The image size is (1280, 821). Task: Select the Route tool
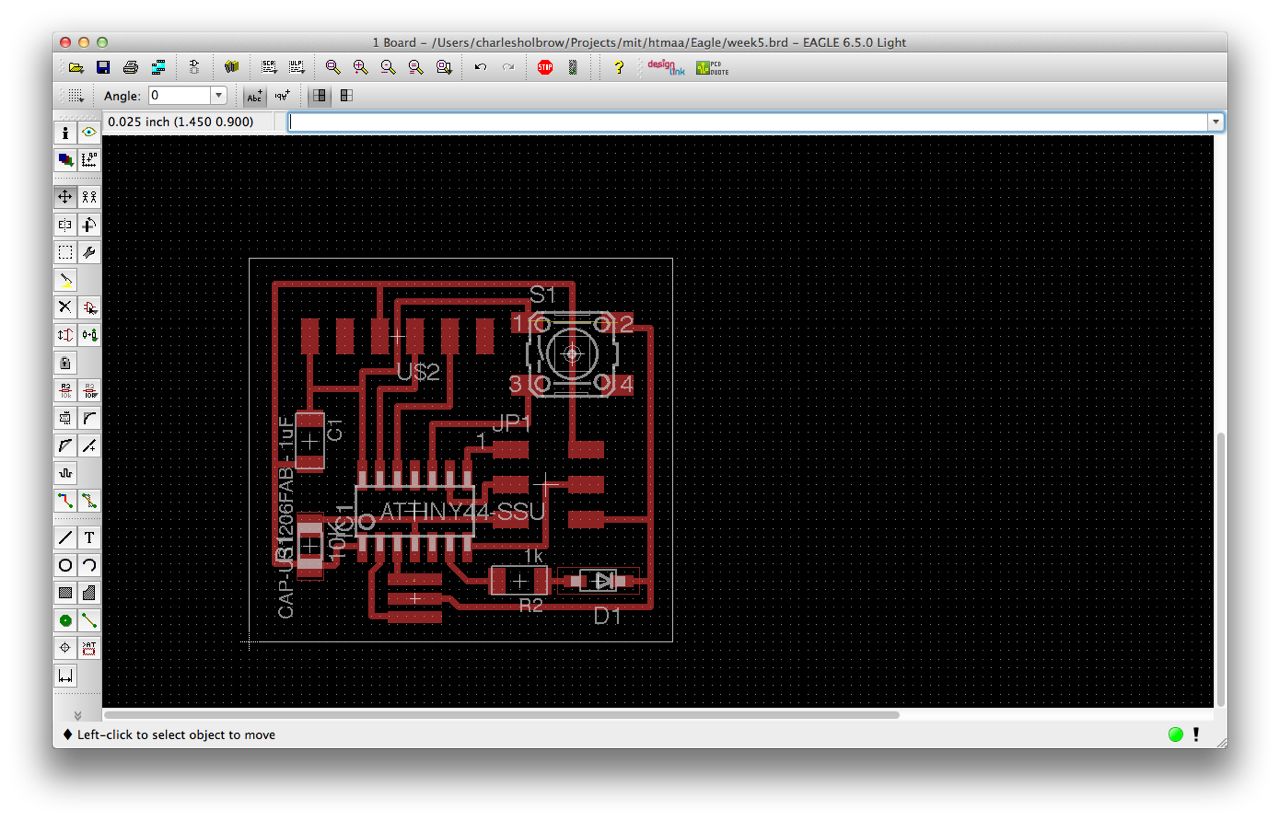[x=65, y=501]
